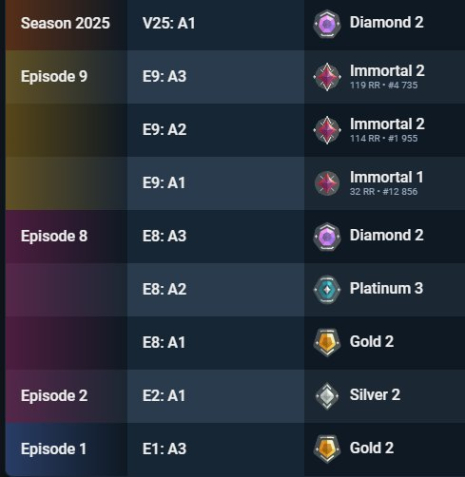465x477 pixels.
Task: Select the Episode 9 label
Action: tap(54, 77)
